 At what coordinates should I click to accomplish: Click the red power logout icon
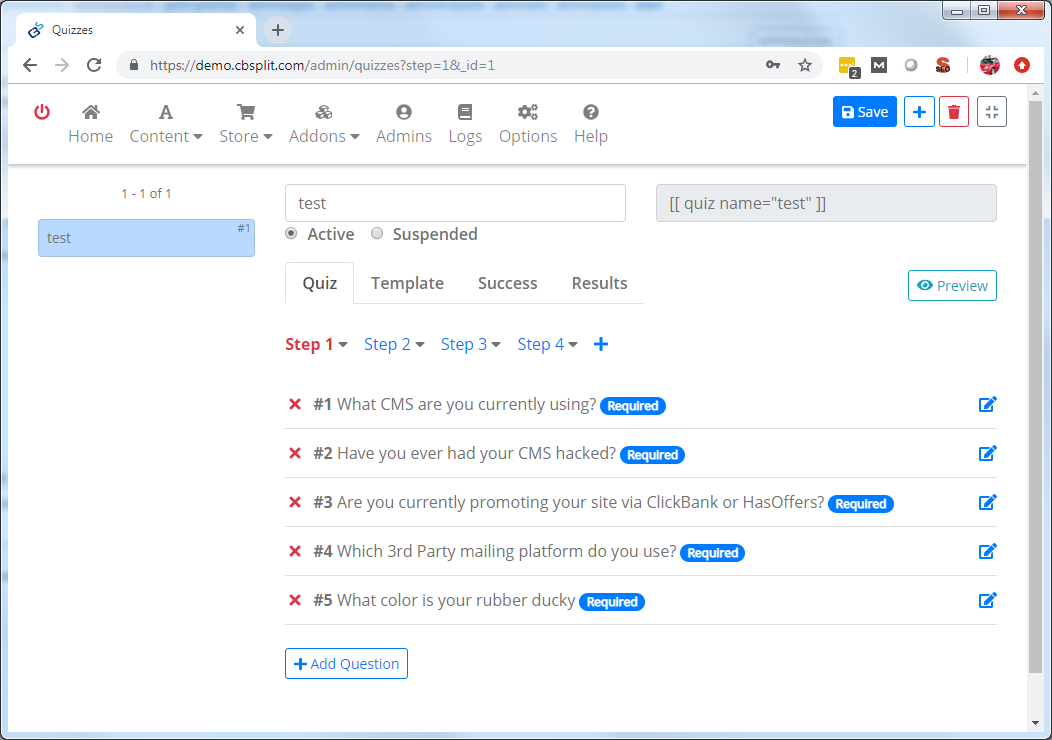click(x=42, y=112)
